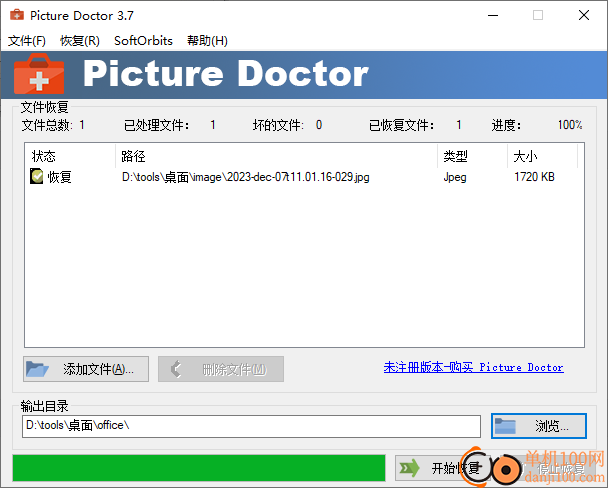Click the recovered status checkmark icon
This screenshot has height=488, width=608.
36,176
